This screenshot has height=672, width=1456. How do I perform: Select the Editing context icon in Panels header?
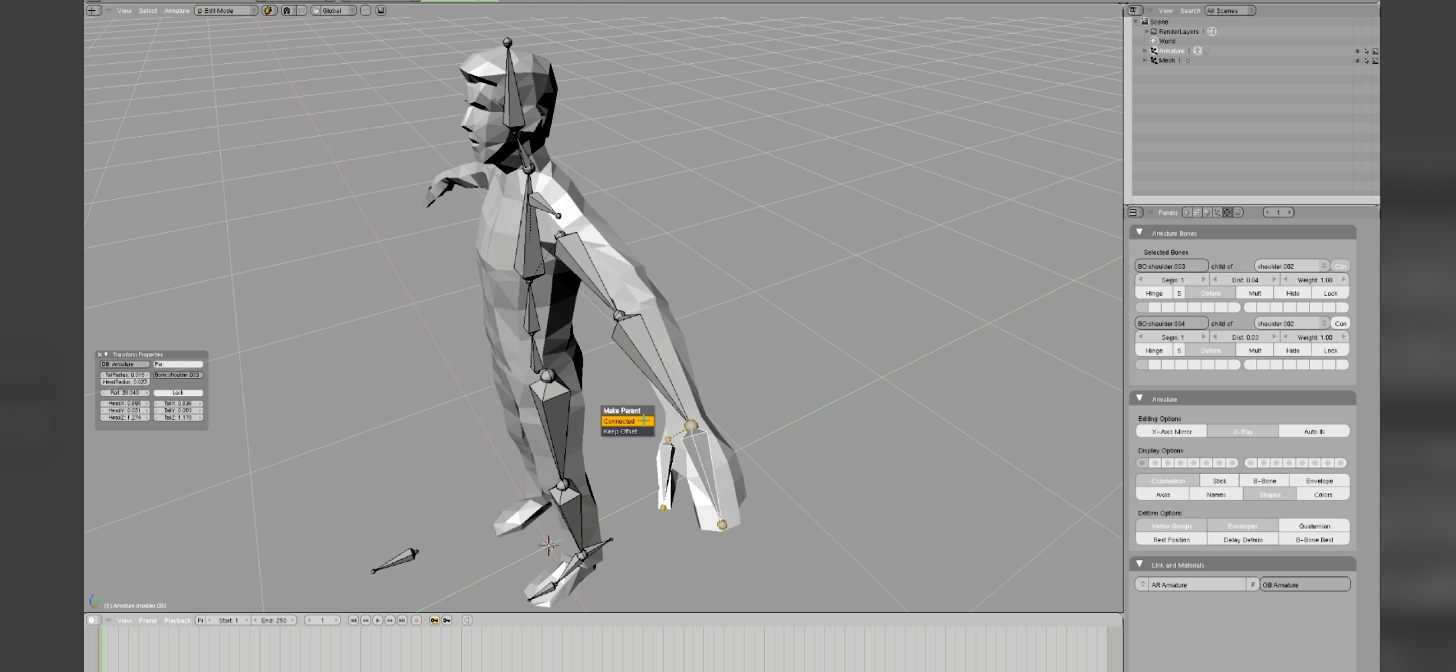[1227, 212]
